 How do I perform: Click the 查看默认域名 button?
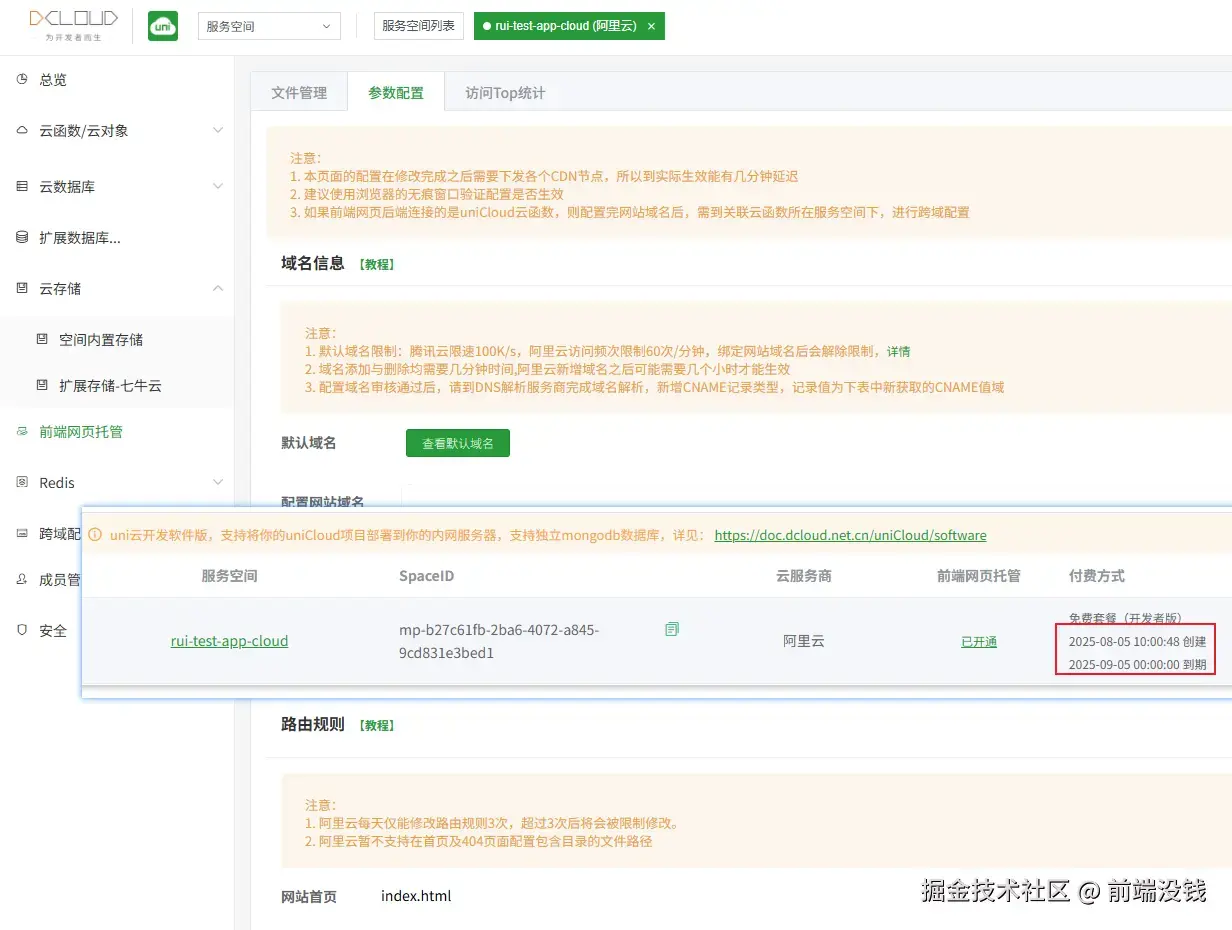(458, 443)
